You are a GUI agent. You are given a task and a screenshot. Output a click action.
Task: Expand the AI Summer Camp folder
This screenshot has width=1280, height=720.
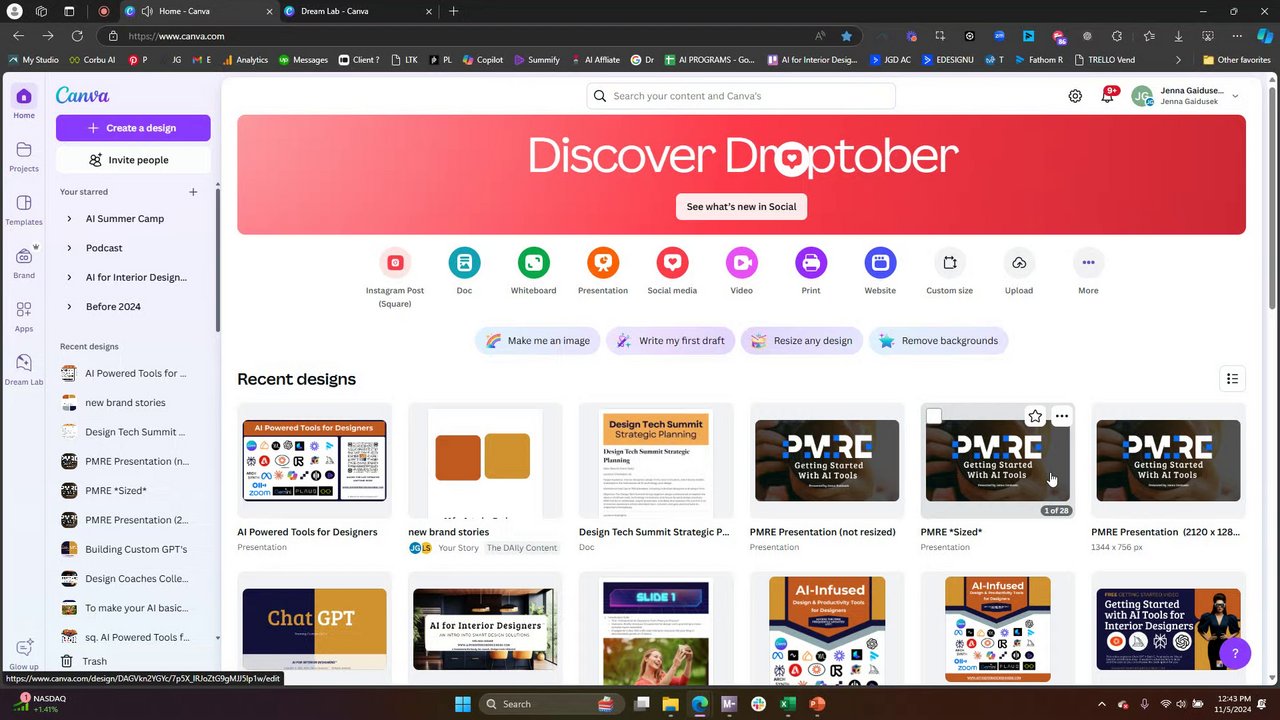[x=69, y=218]
